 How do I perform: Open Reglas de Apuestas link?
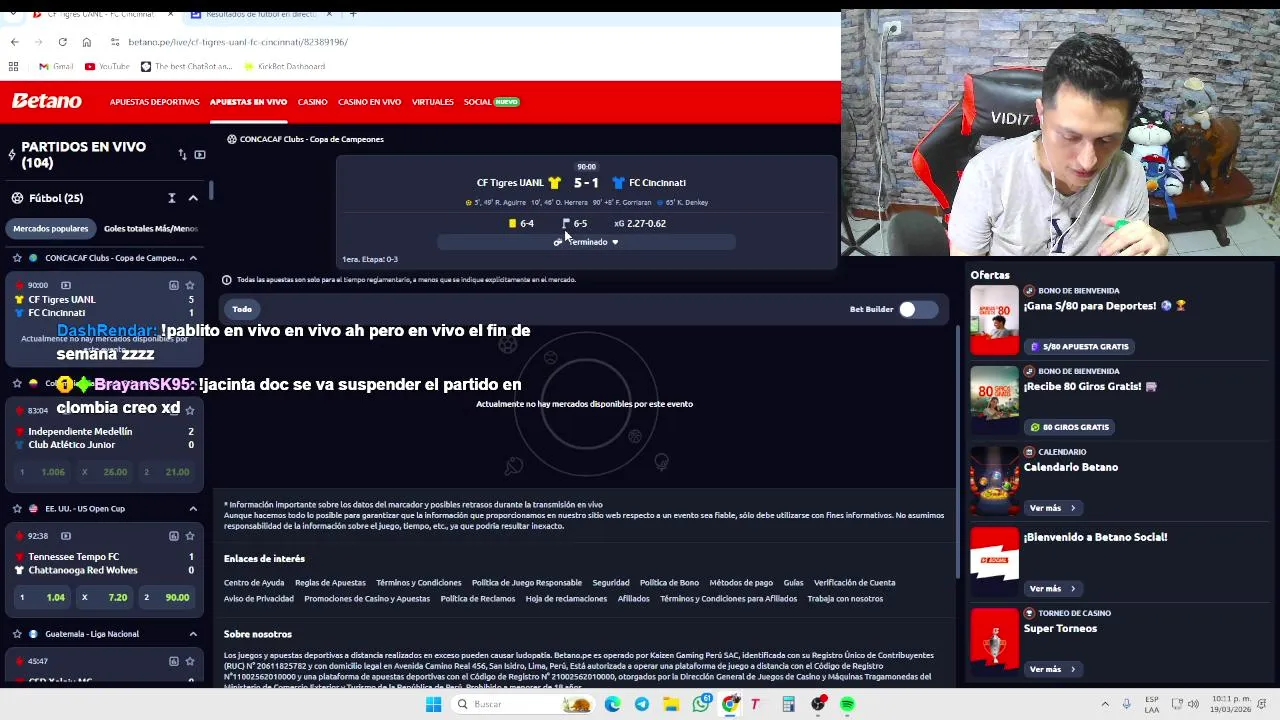(x=330, y=582)
